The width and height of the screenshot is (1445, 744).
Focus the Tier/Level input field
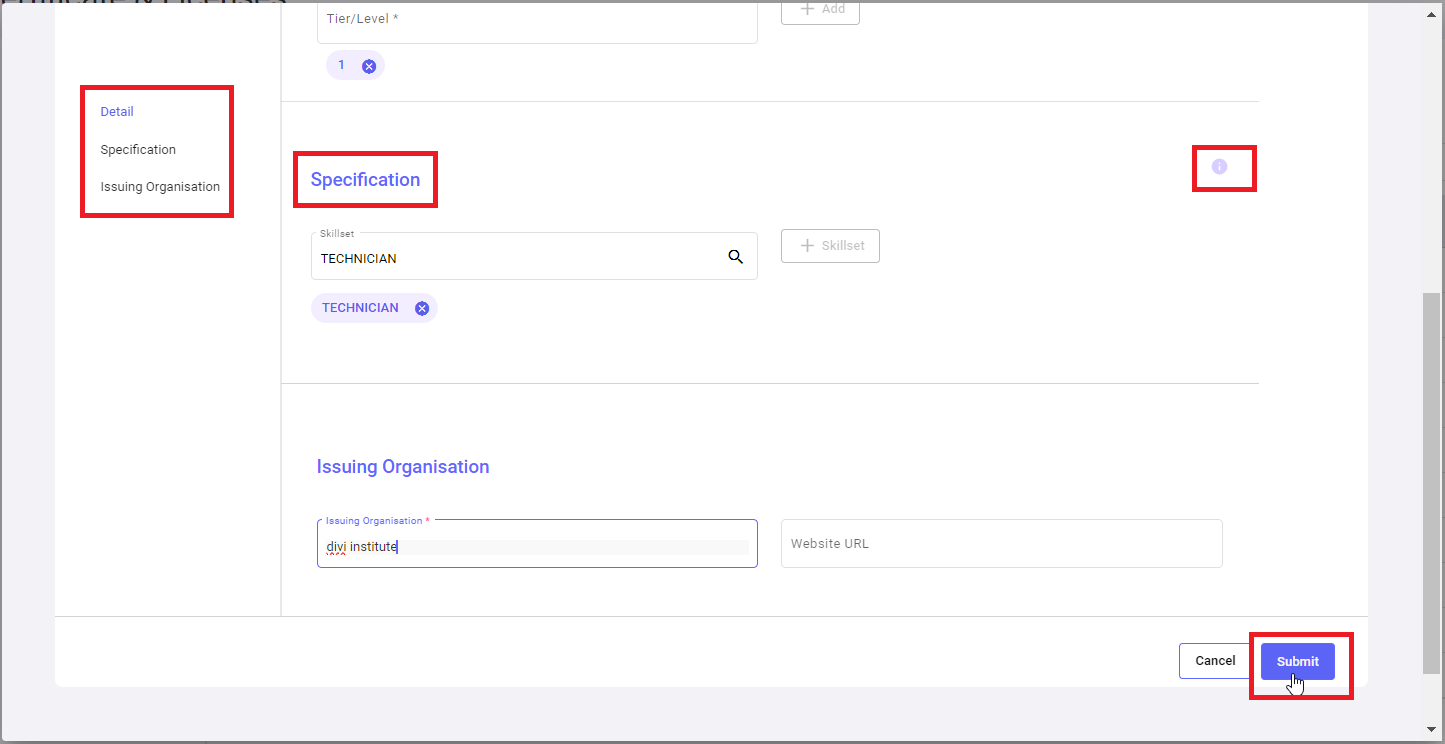click(537, 20)
